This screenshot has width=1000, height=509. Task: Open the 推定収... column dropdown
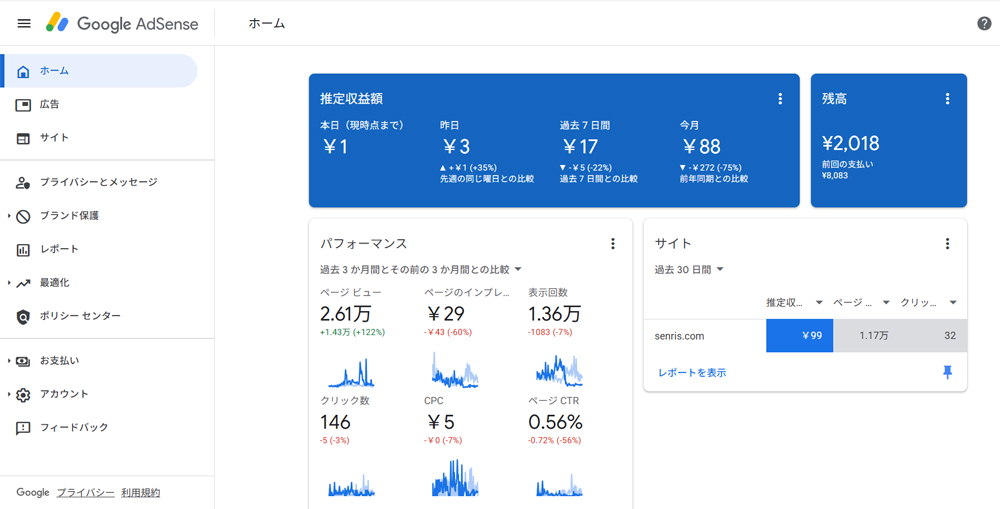[795, 302]
